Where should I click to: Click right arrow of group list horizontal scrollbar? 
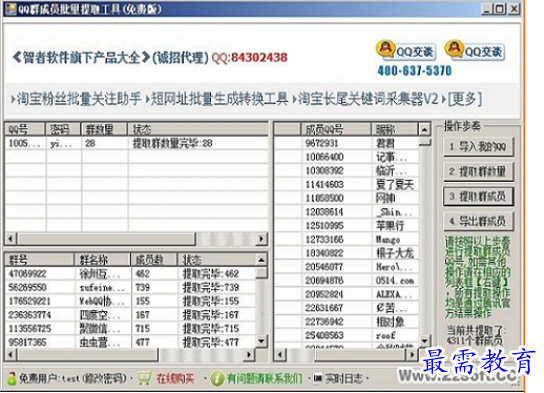click(x=249, y=354)
